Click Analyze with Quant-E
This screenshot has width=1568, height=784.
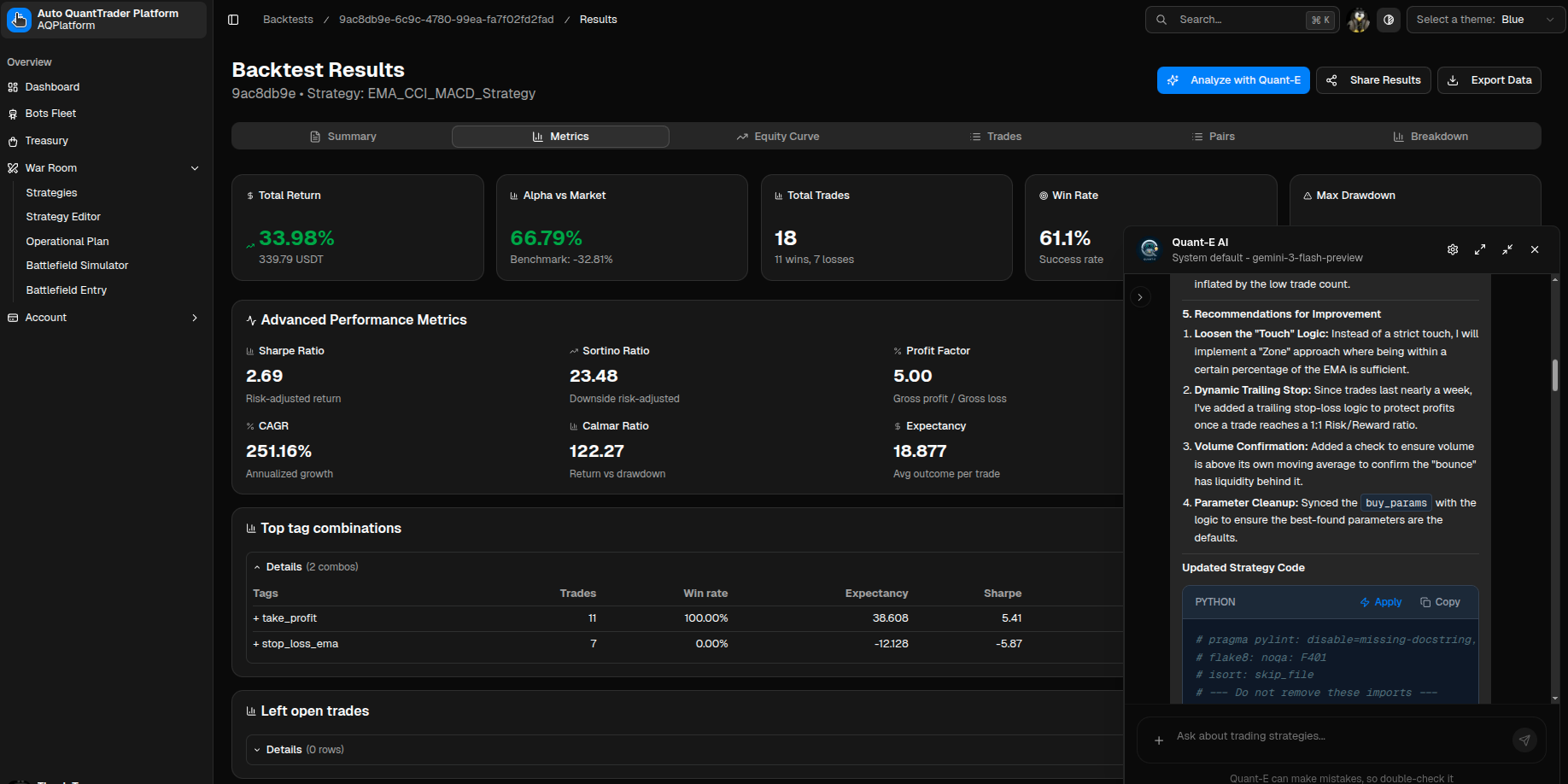(1233, 79)
